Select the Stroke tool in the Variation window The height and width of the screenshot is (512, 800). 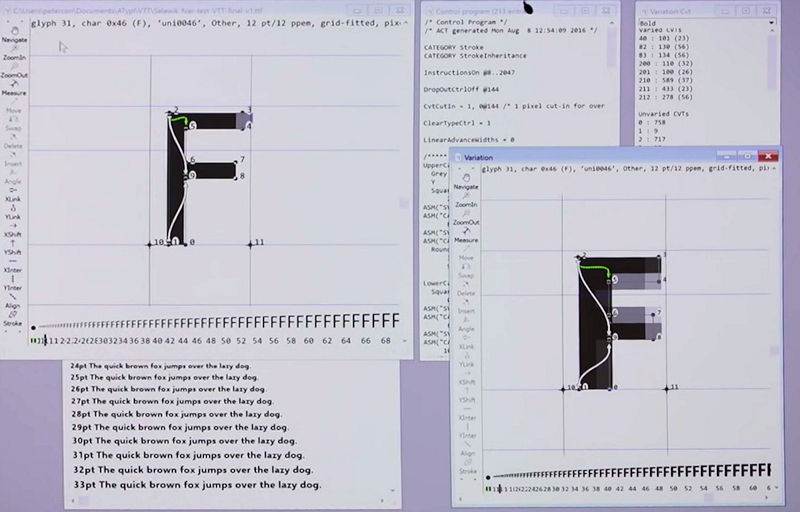[466, 465]
